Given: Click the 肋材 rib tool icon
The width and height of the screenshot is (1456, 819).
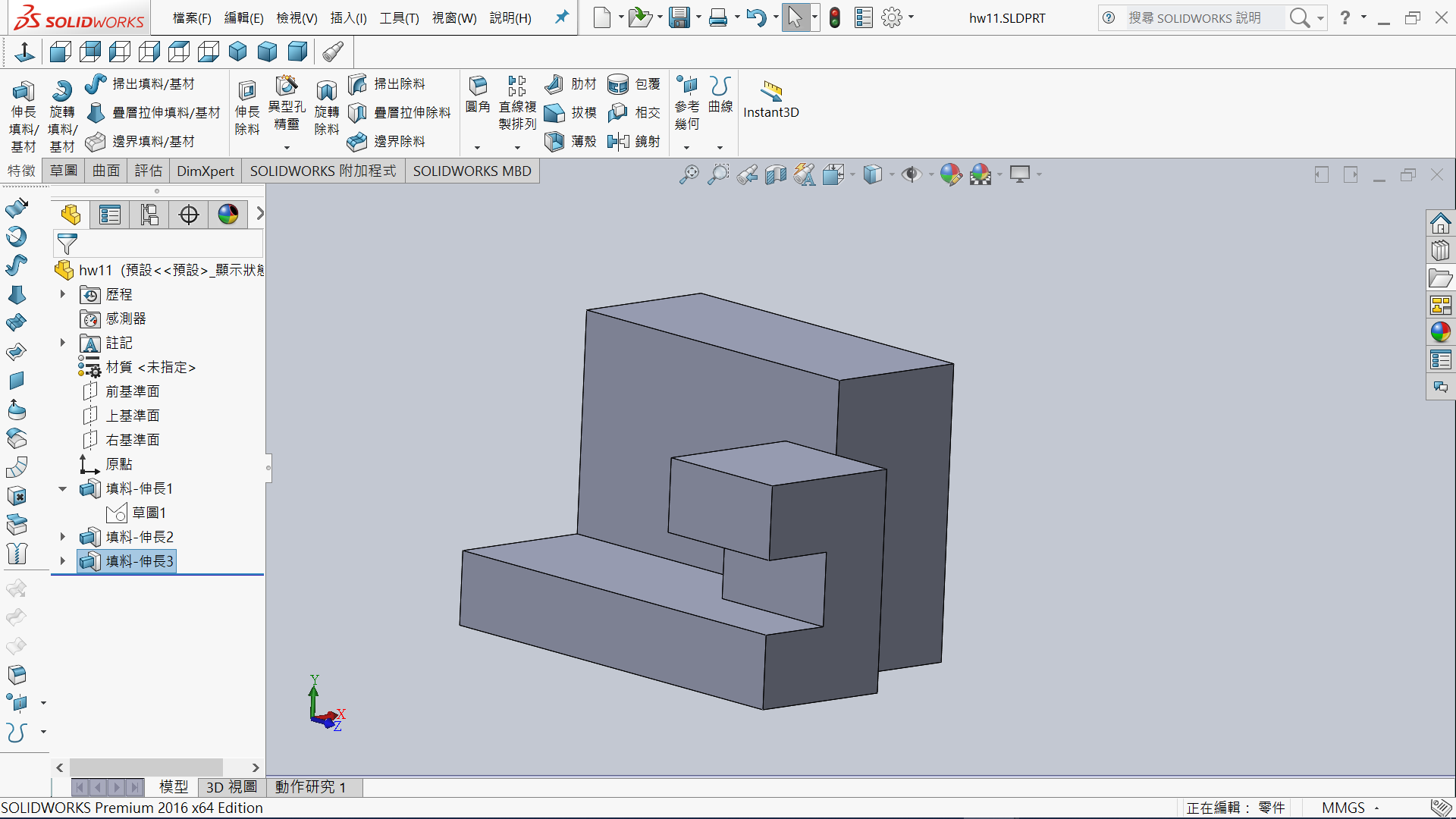Looking at the screenshot, I should [554, 84].
